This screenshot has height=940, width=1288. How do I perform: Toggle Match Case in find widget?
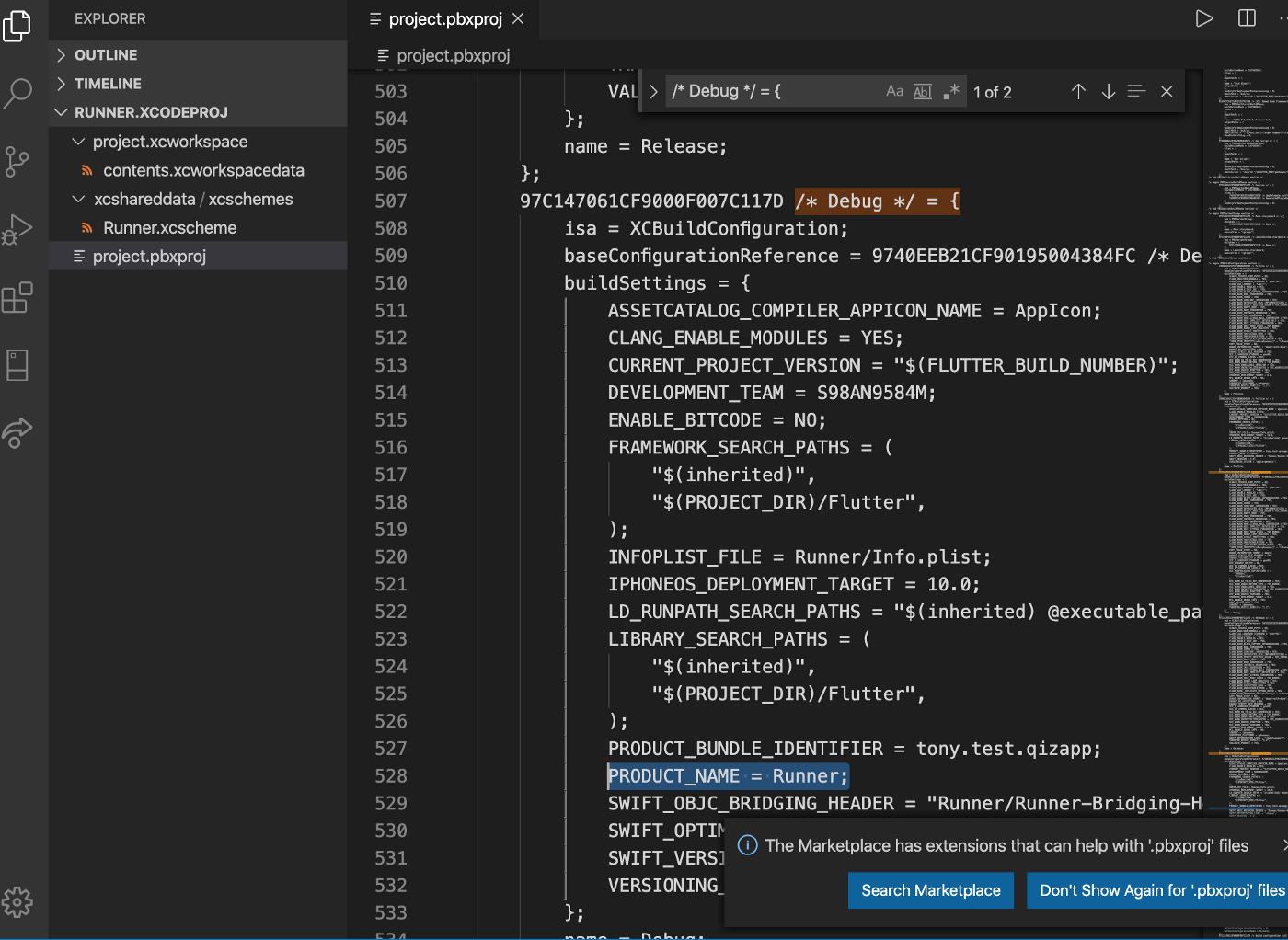point(894,91)
